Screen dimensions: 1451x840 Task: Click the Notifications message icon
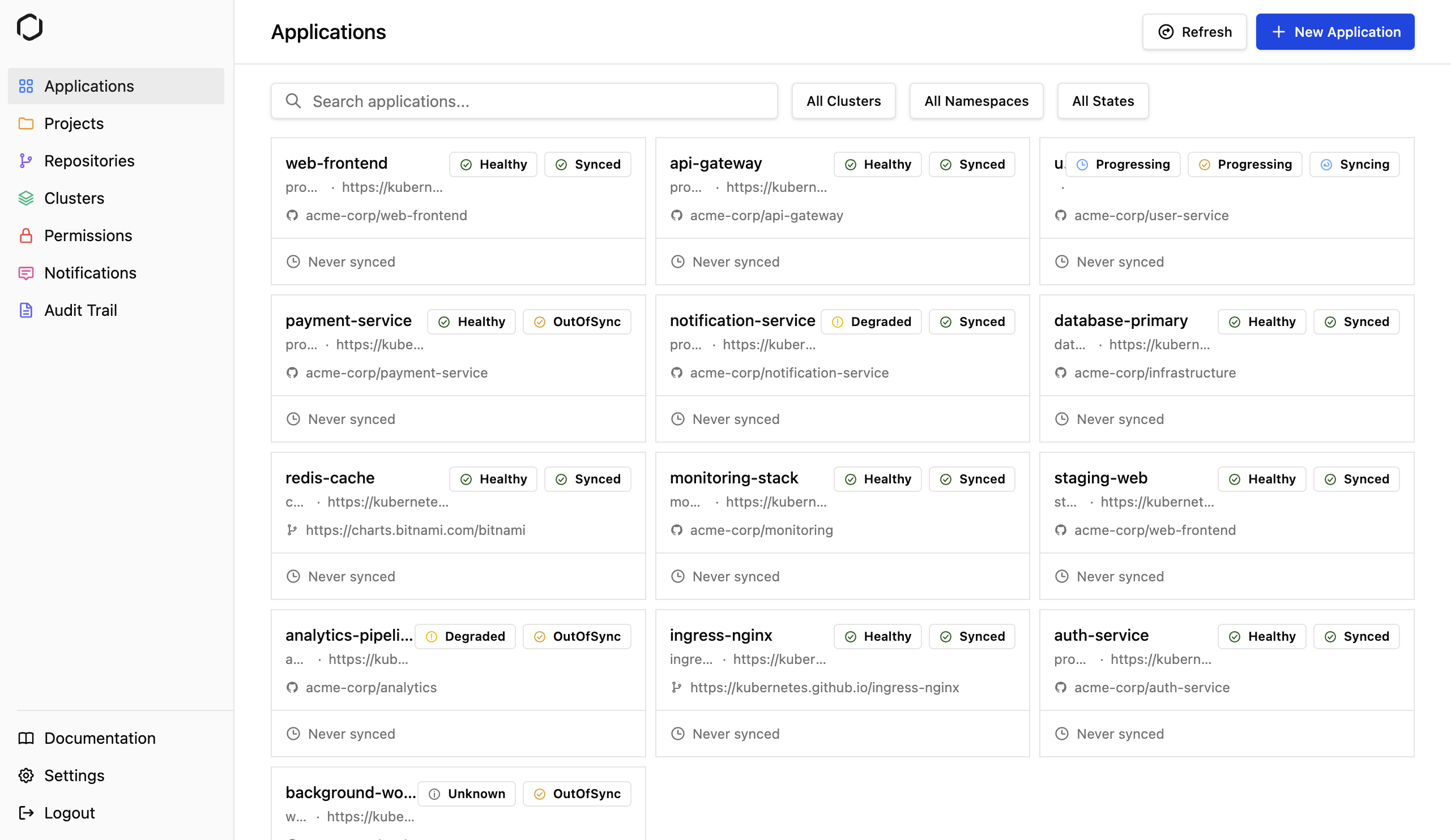click(x=26, y=273)
